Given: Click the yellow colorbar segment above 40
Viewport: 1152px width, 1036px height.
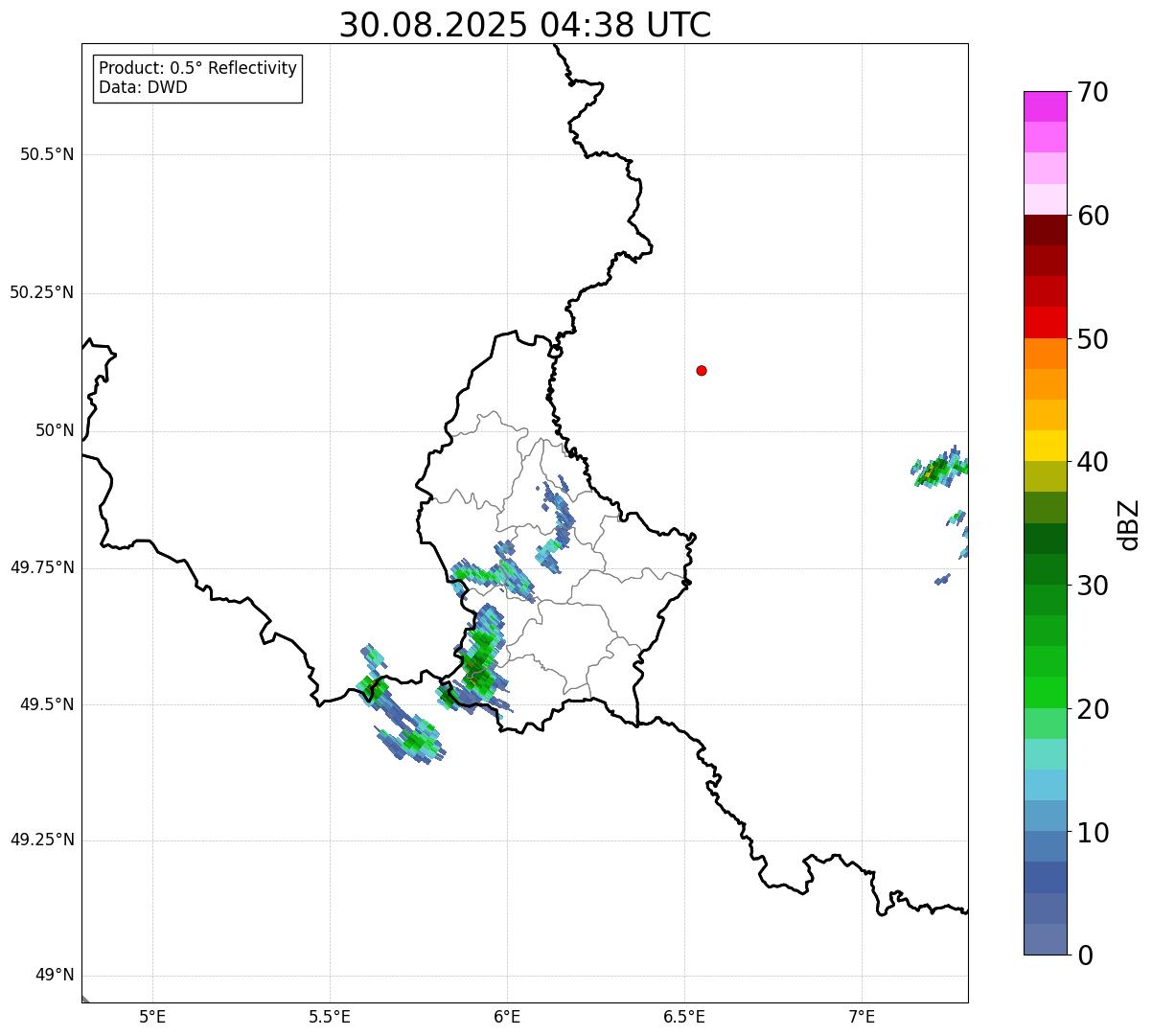Looking at the screenshot, I should (x=1045, y=446).
